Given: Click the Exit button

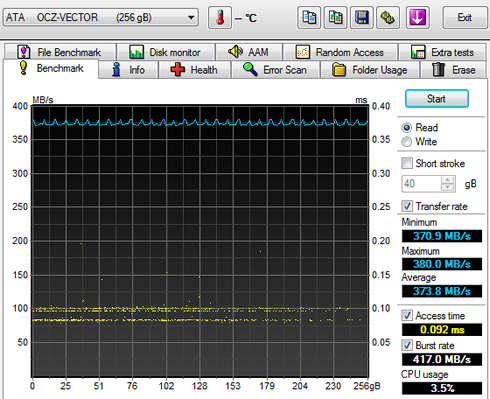Looking at the screenshot, I should tap(464, 17).
